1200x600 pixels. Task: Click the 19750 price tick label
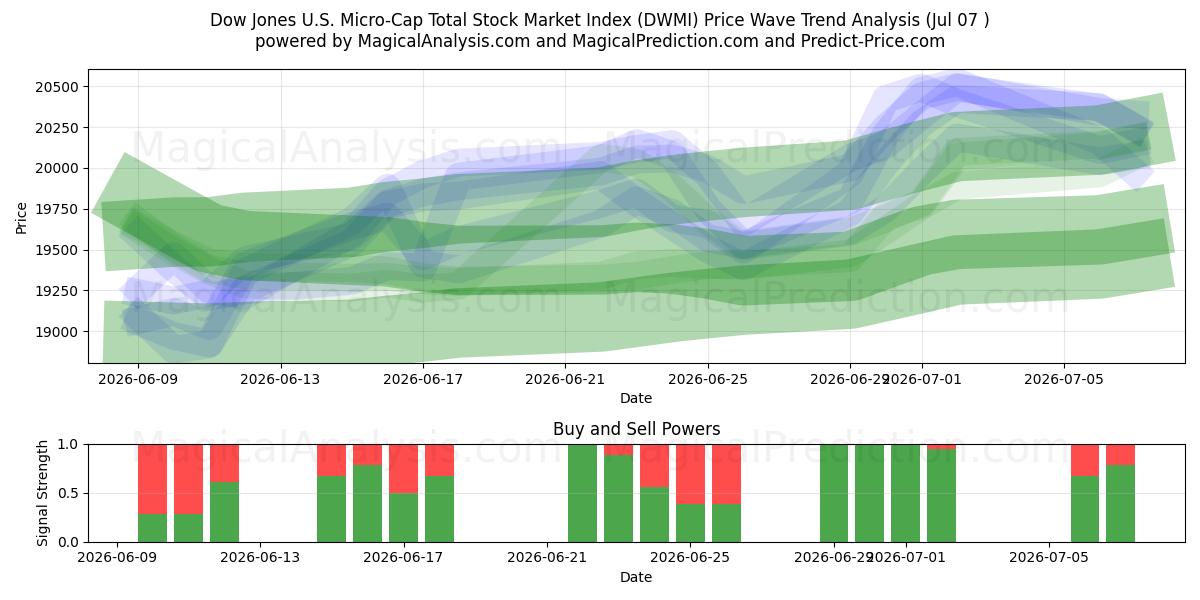pyautogui.click(x=58, y=209)
